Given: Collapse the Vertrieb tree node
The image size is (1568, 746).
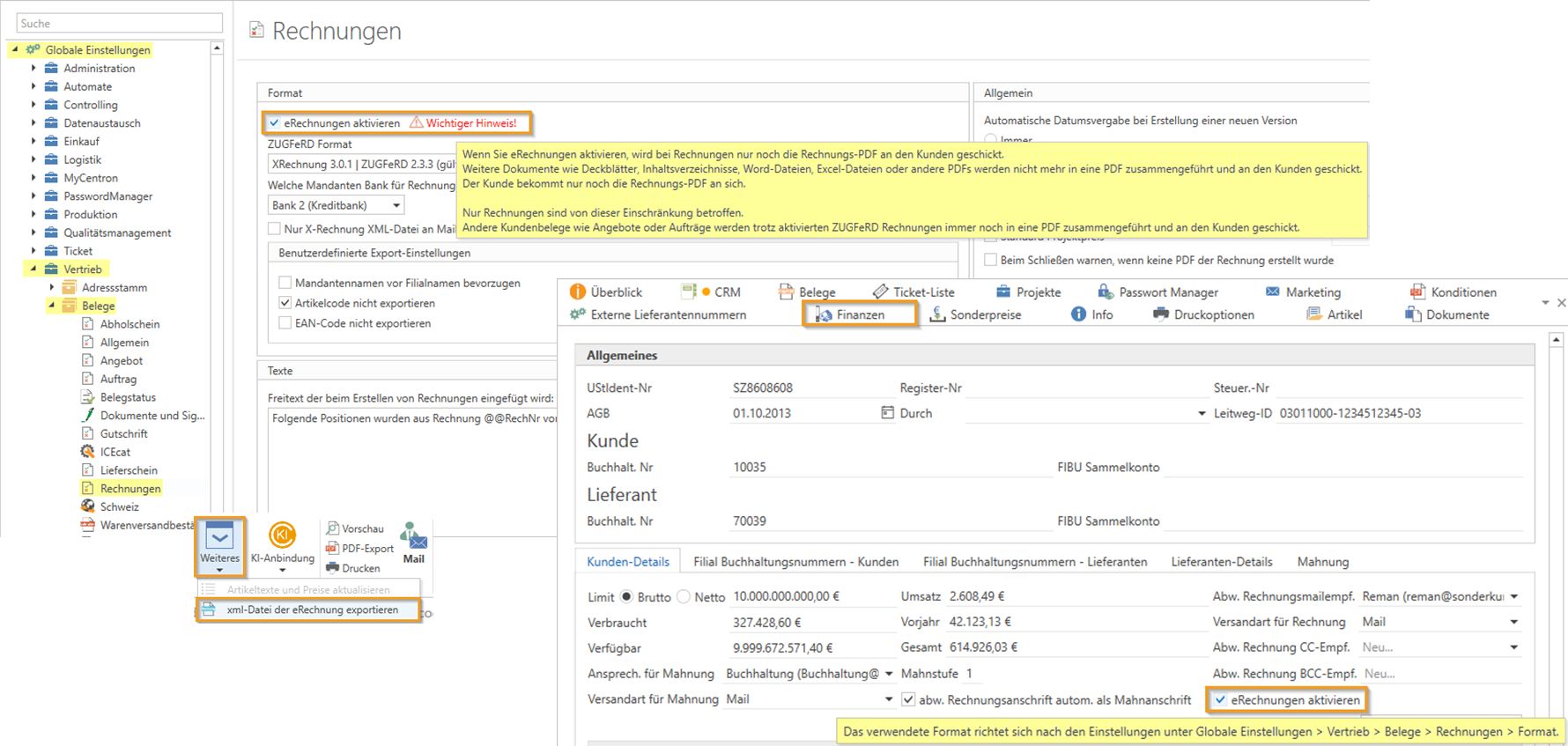Looking at the screenshot, I should (33, 269).
